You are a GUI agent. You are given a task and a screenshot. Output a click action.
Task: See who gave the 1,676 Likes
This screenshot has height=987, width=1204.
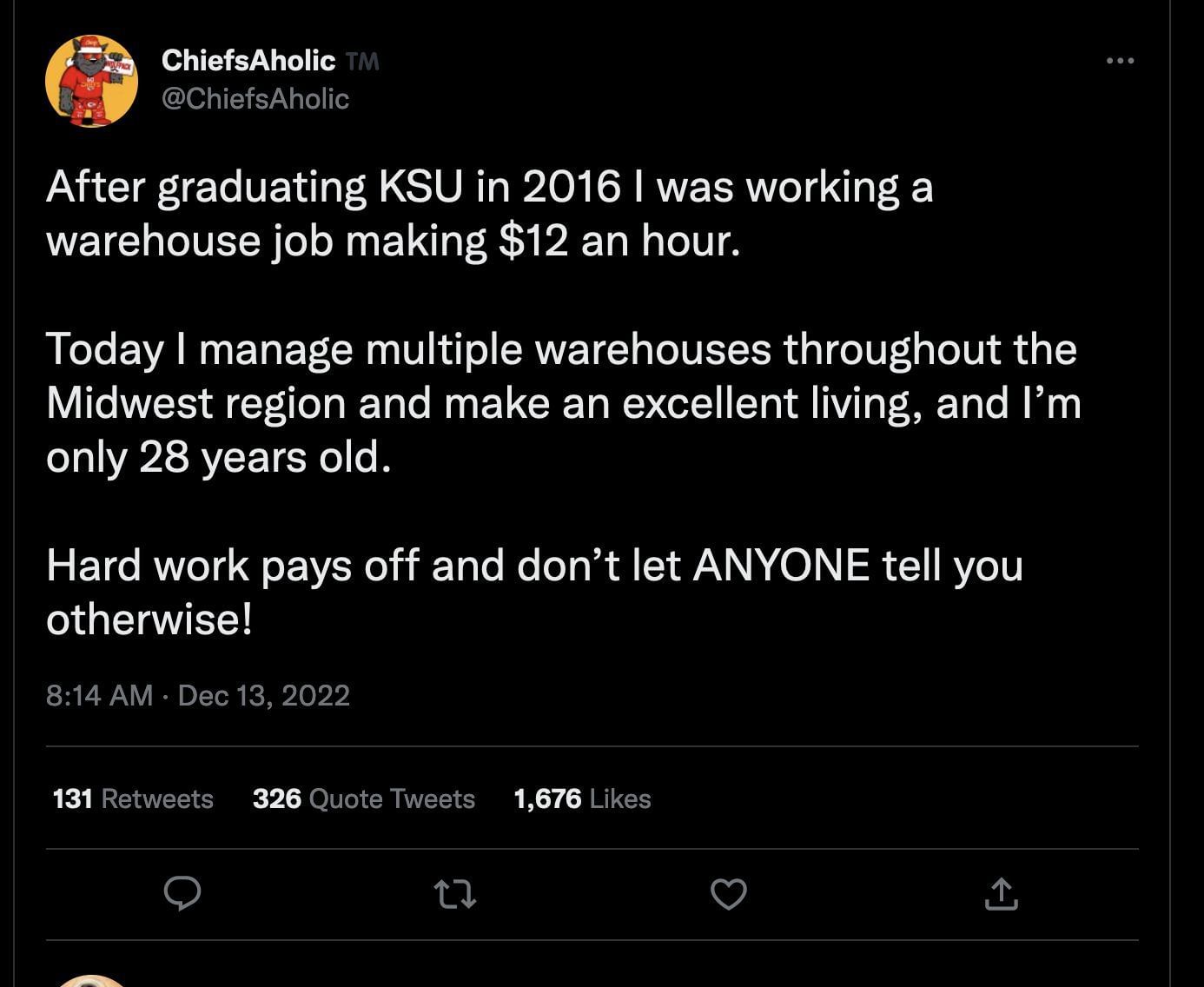tap(582, 798)
